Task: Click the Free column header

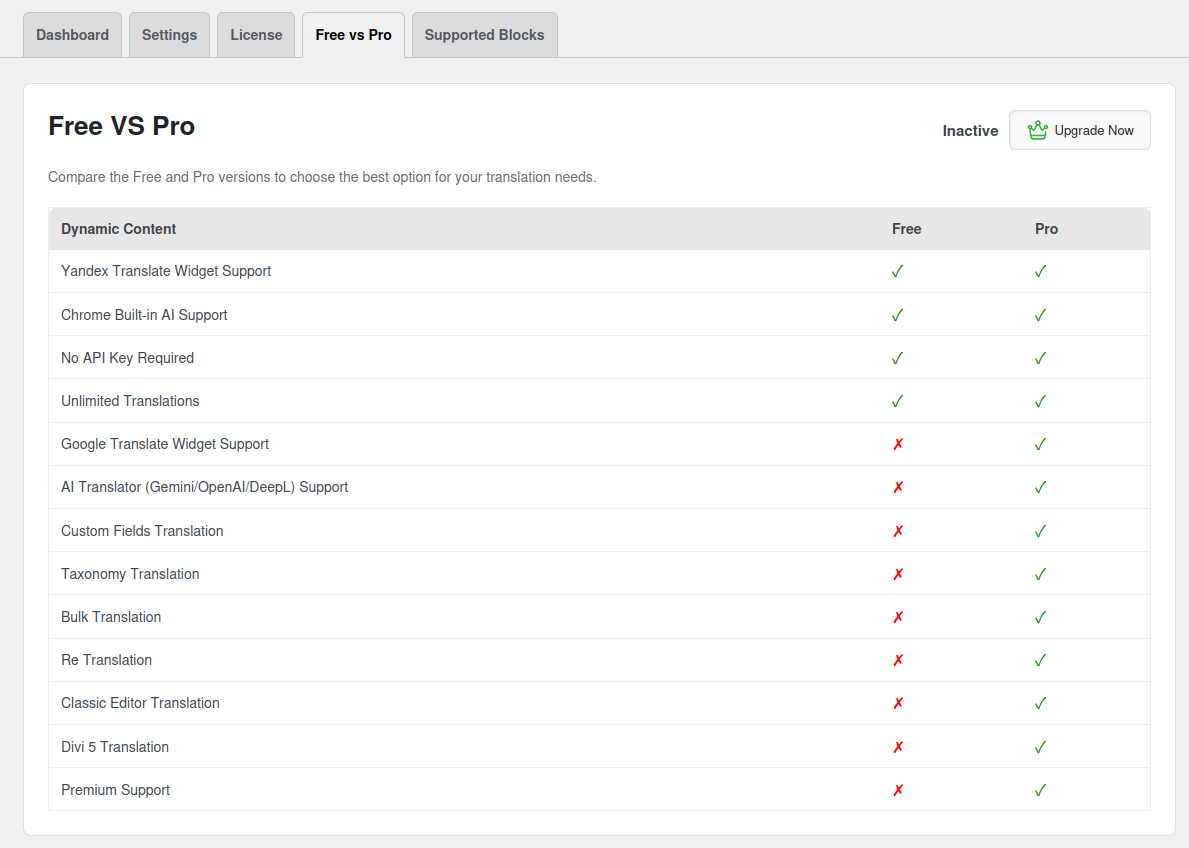Action: coord(906,229)
